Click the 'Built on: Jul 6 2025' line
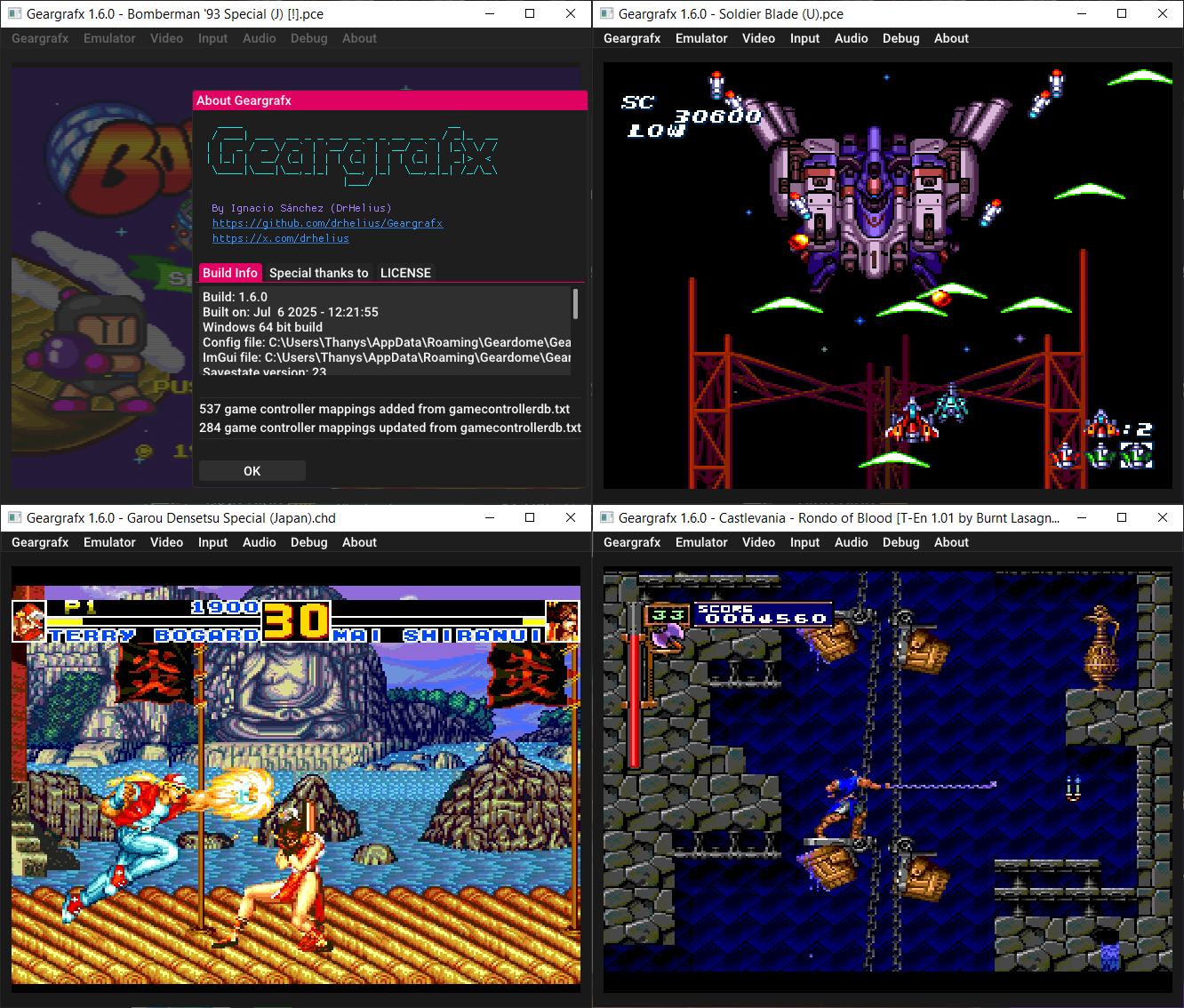This screenshot has height=1008, width=1184. pyautogui.click(x=291, y=312)
